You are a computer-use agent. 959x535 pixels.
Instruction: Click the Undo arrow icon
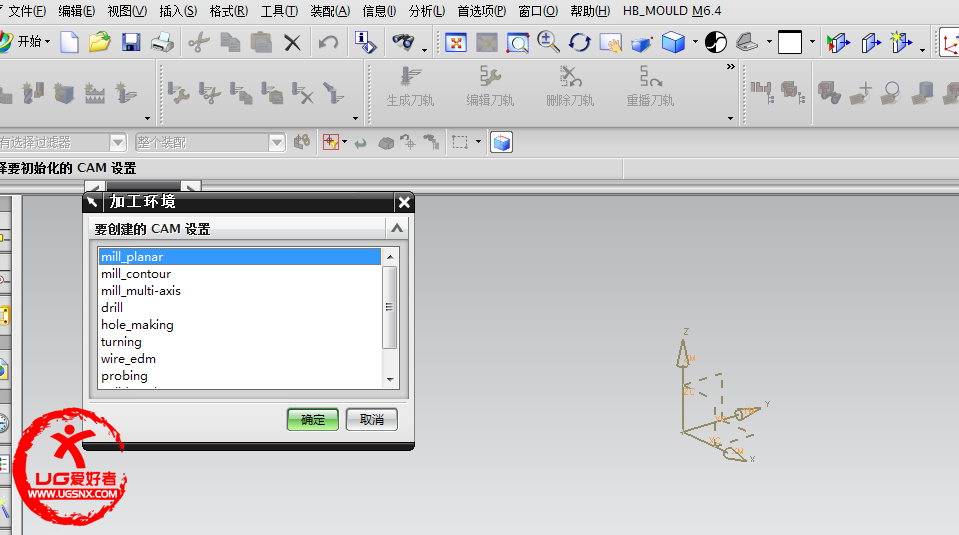[328, 42]
